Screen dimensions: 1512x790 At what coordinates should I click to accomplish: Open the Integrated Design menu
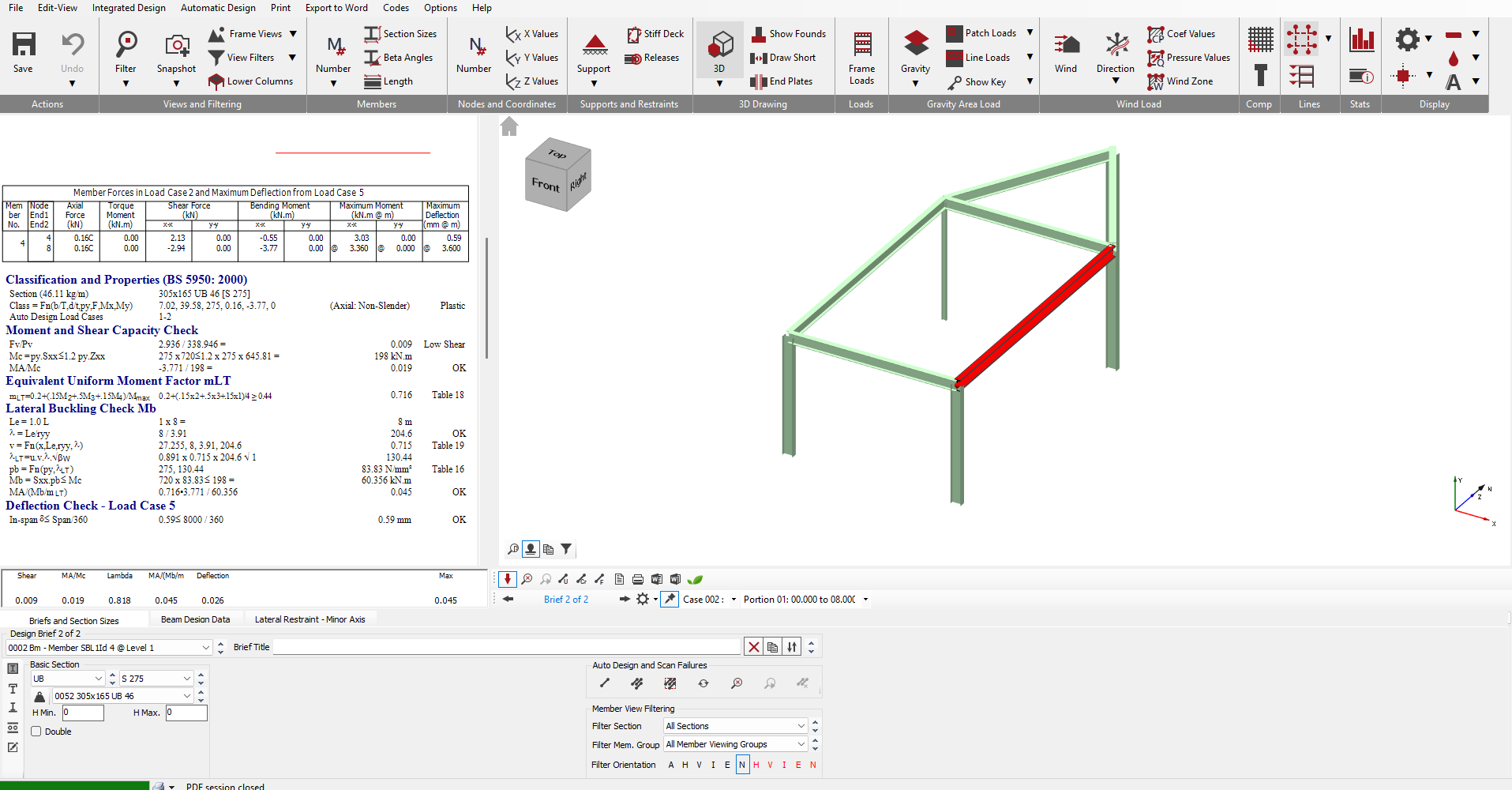(x=129, y=8)
